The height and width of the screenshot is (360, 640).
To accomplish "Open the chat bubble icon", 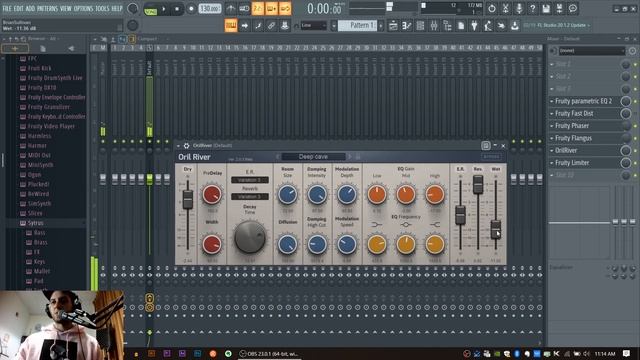I will coord(573,8).
